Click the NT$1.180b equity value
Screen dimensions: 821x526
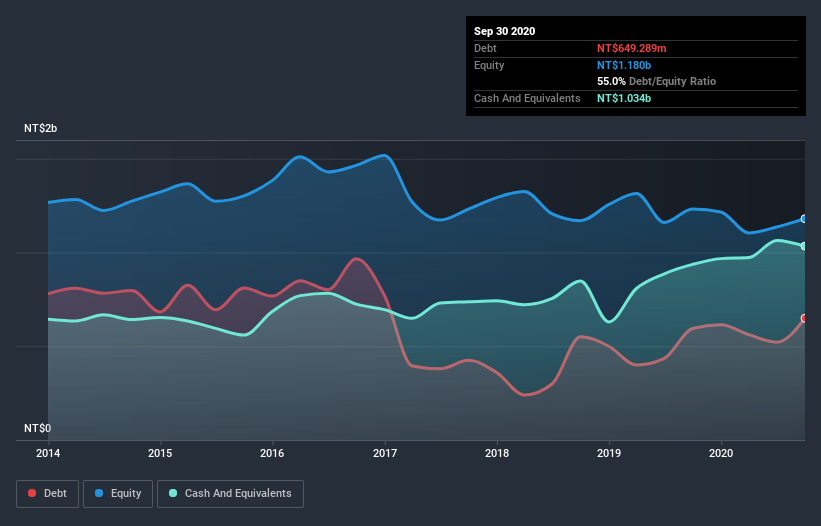click(x=624, y=65)
